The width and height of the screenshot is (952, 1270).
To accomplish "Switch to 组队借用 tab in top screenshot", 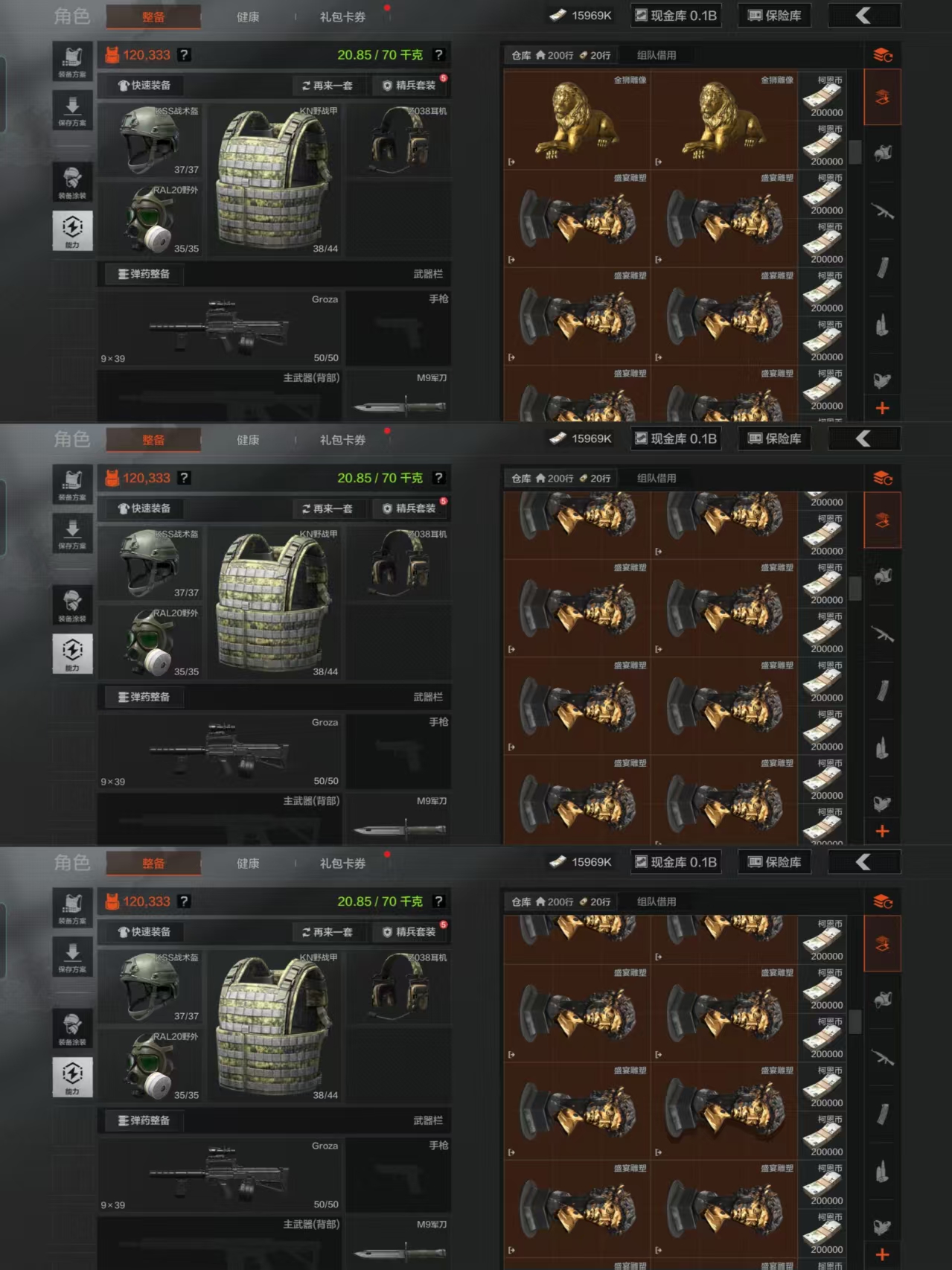I will coord(657,55).
